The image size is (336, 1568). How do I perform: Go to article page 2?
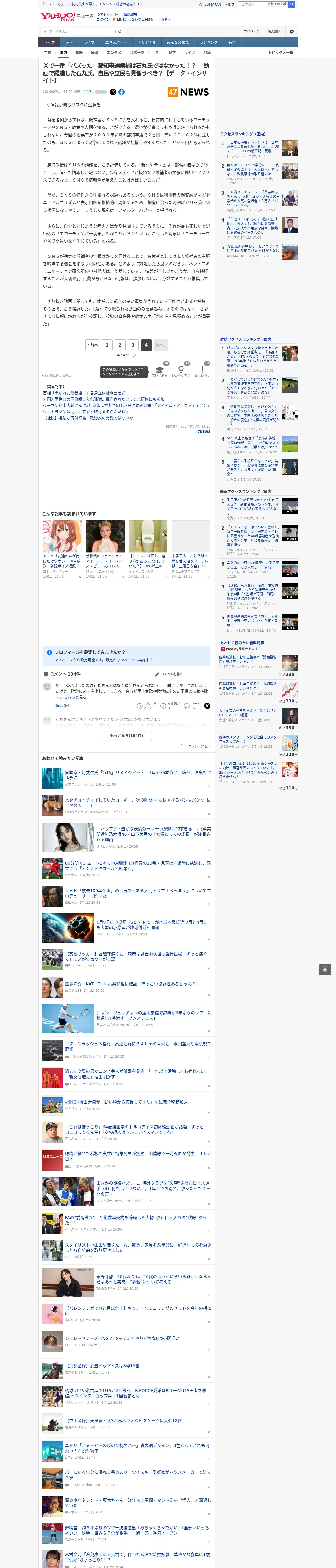pyautogui.click(x=120, y=345)
